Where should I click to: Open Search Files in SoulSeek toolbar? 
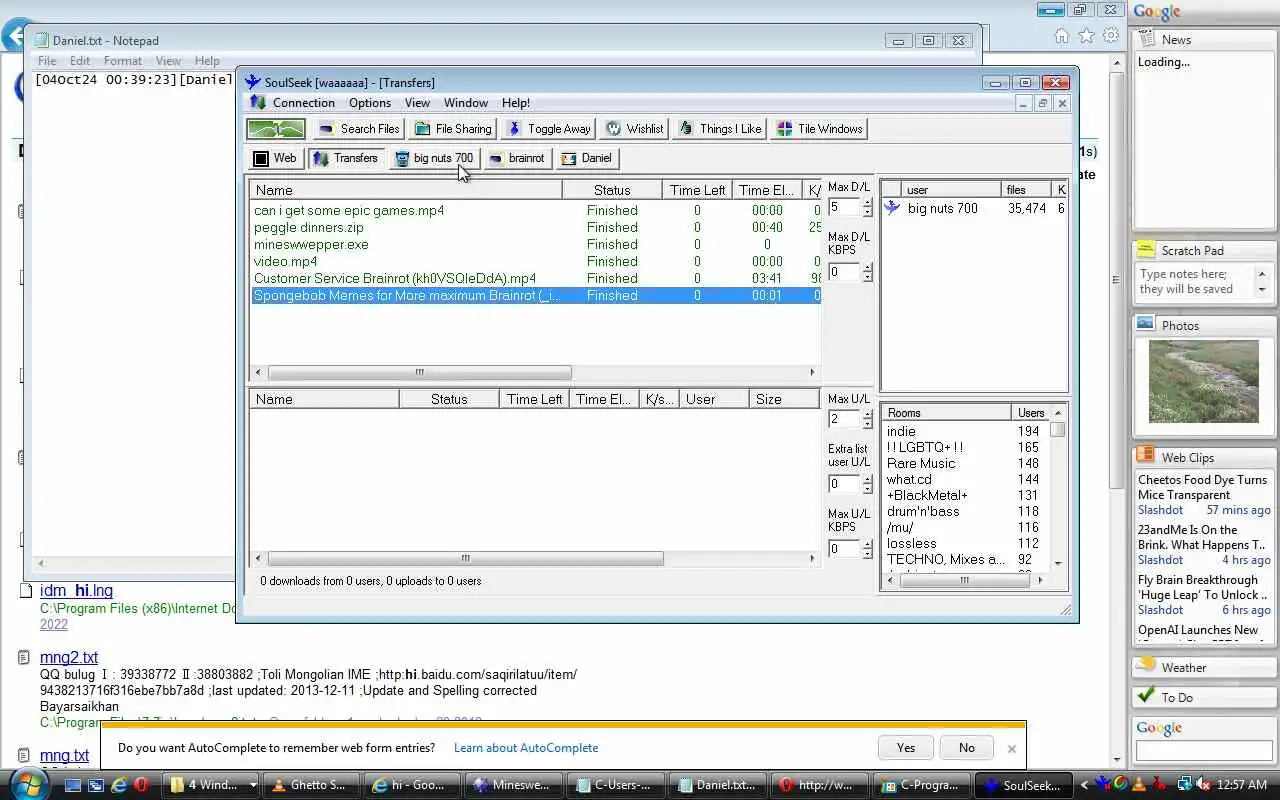tap(359, 129)
